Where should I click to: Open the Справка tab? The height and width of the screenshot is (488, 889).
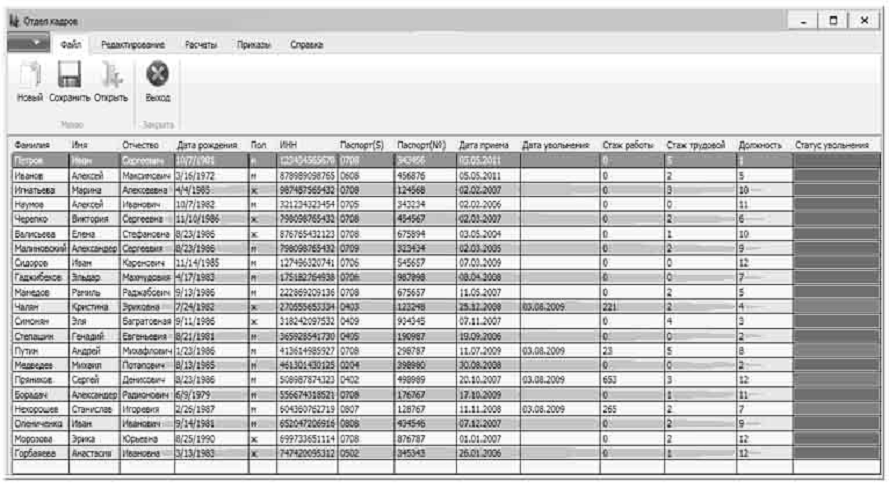tap(306, 45)
